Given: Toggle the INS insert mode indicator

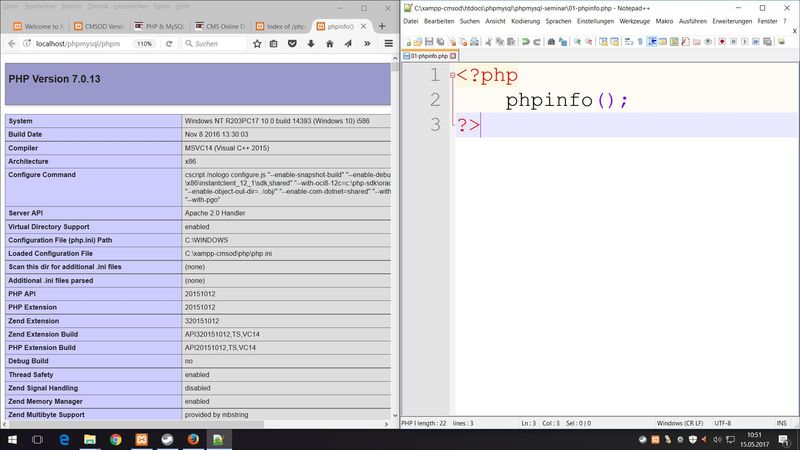Looking at the screenshot, I should (782, 423).
